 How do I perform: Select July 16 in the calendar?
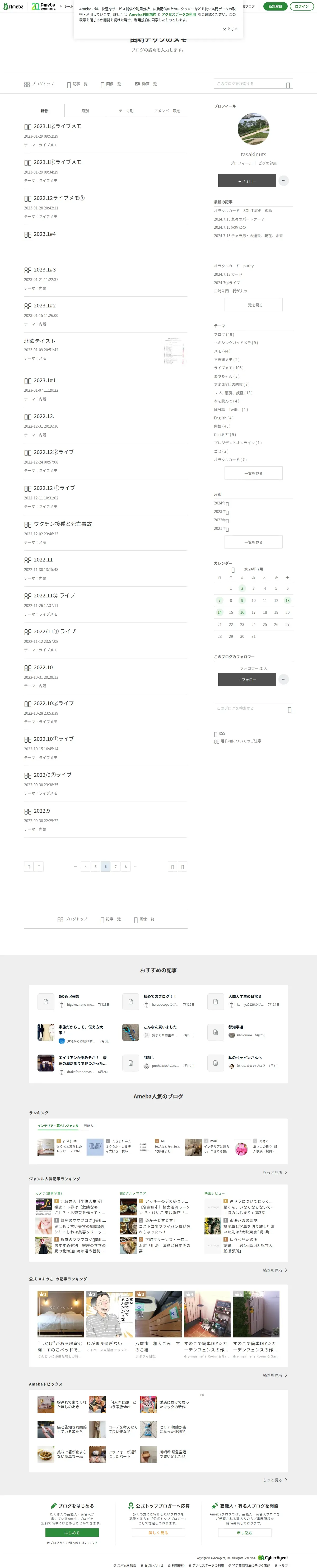(242, 612)
